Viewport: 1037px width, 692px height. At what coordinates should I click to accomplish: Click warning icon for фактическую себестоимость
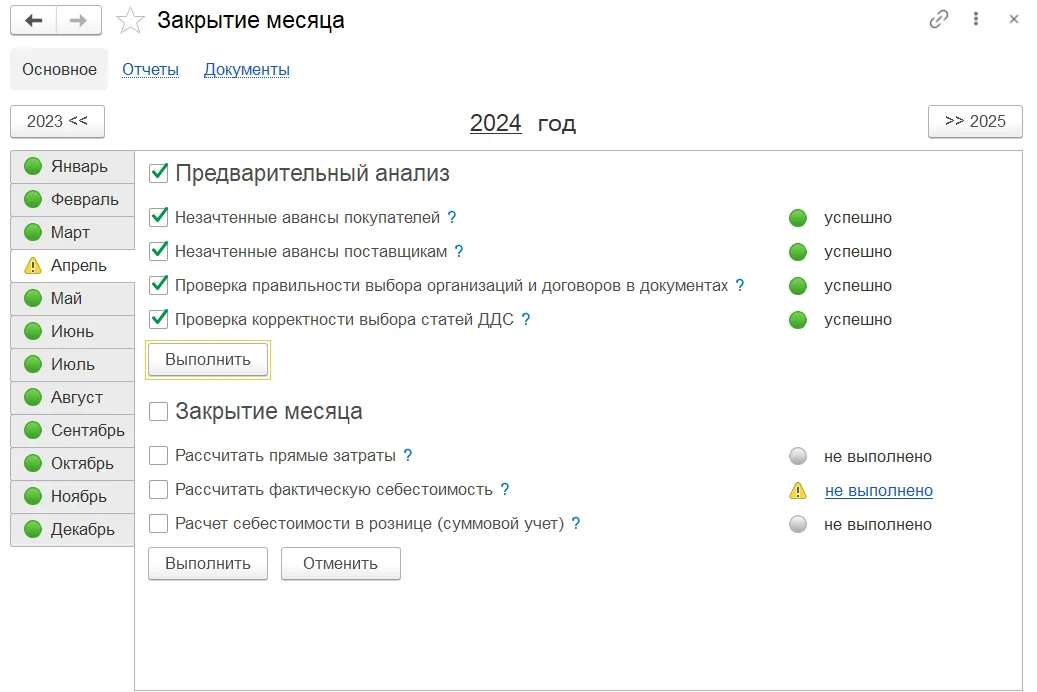pos(798,491)
